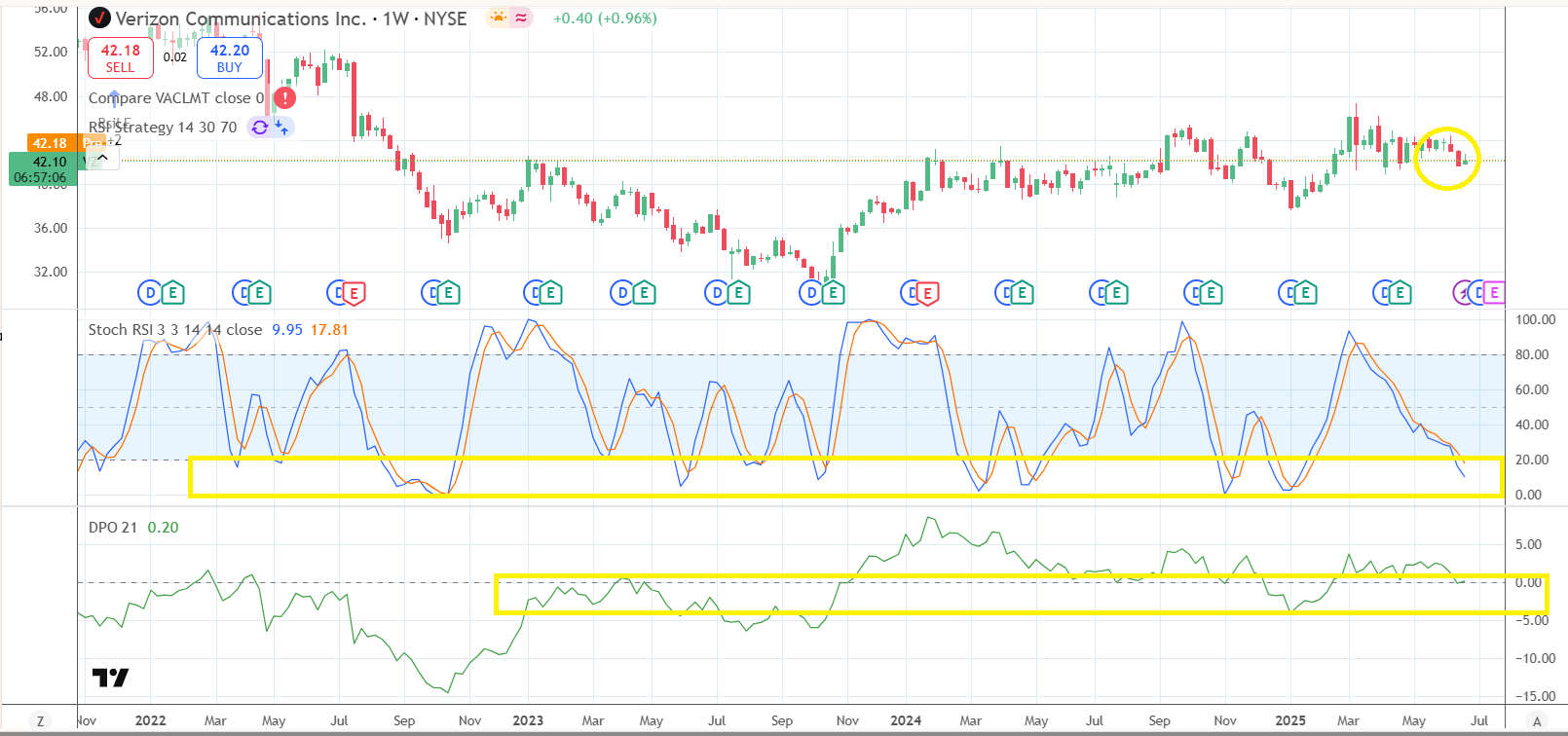Viewport: 1568px width, 736px height.
Task: Click the Verizon Communications Inc. symbol title
Action: (x=241, y=18)
